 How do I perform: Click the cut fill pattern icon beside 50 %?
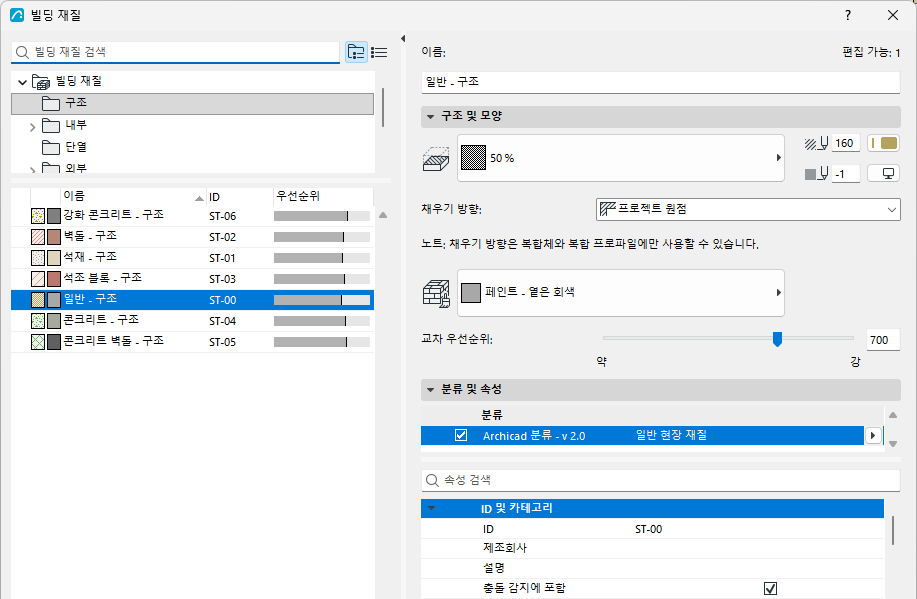[436, 159]
